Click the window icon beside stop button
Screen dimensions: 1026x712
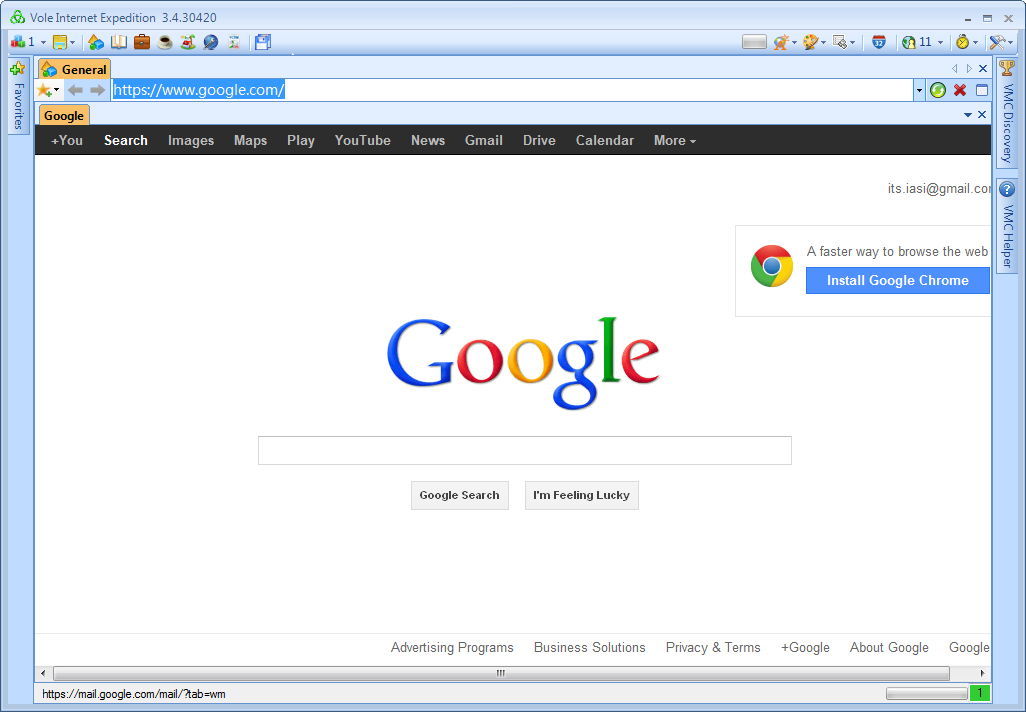tap(982, 90)
